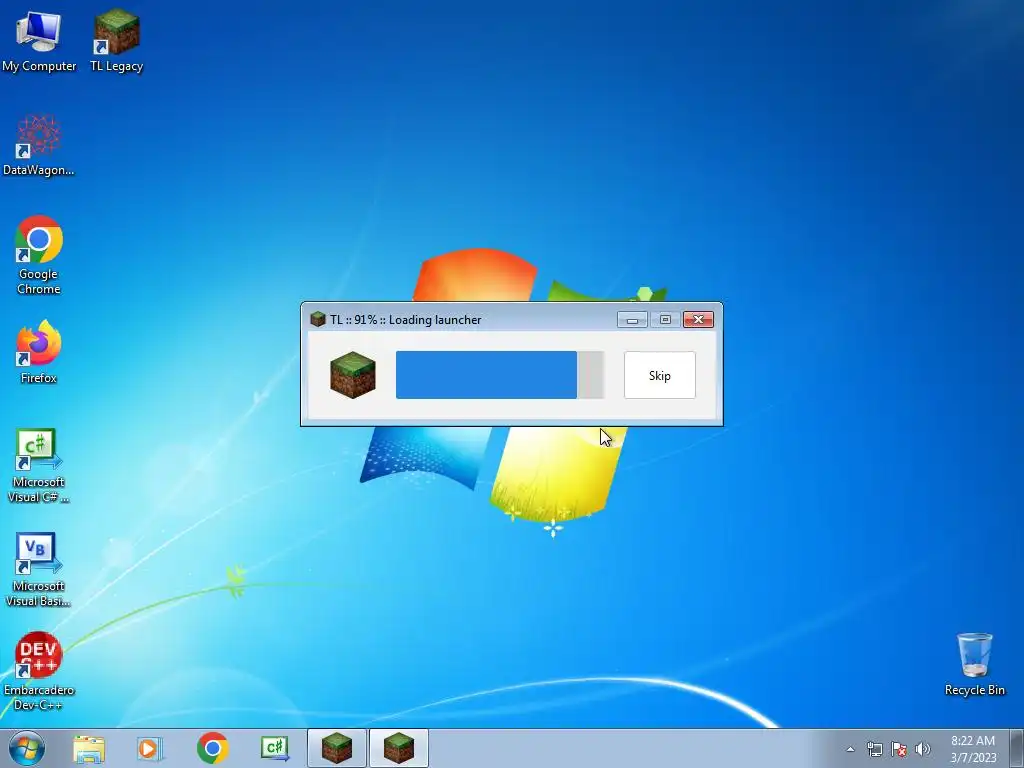The height and width of the screenshot is (768, 1024).
Task: Click Show Desktop strip at taskbar end
Action: pos(1017,748)
